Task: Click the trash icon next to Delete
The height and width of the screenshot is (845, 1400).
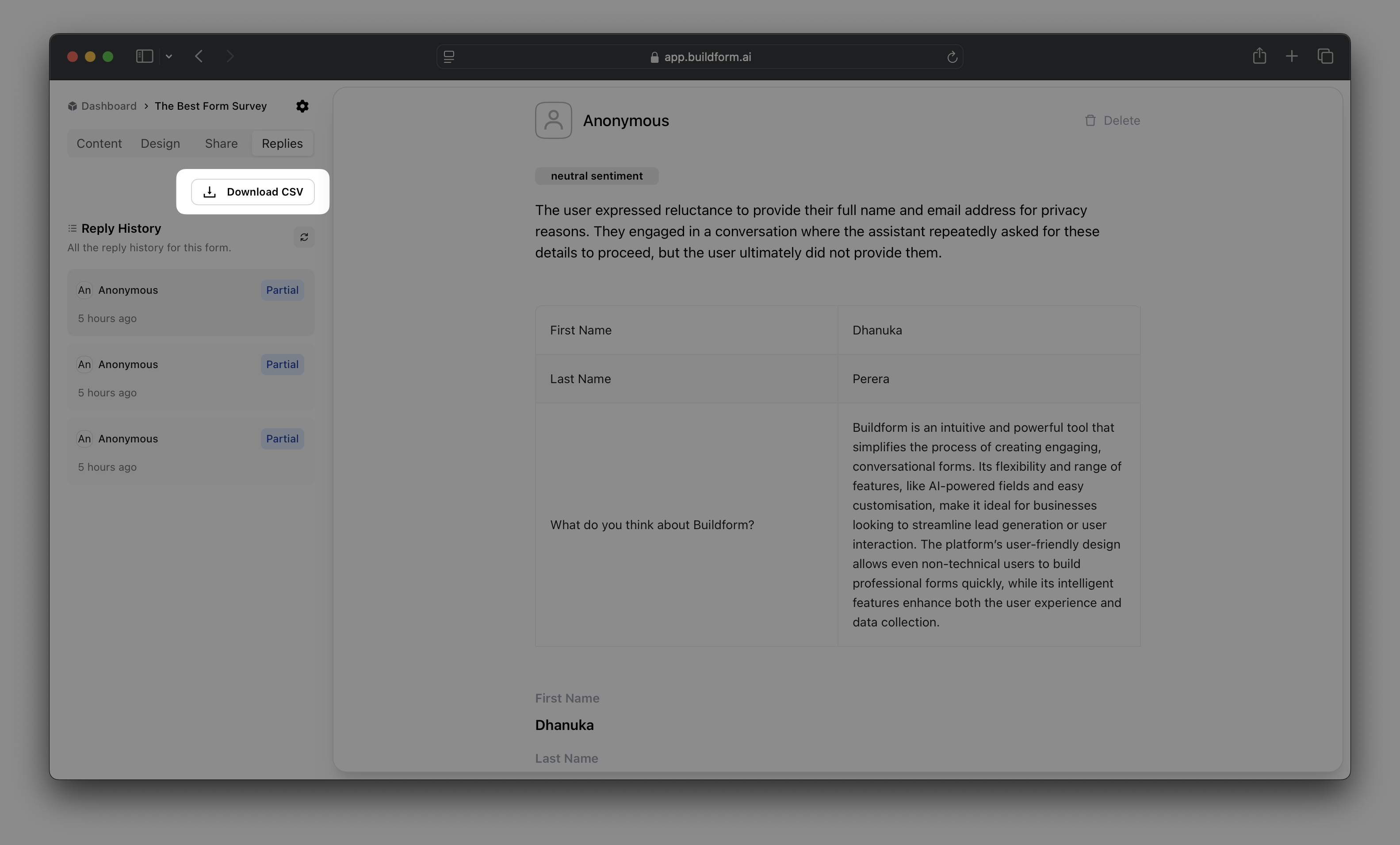Action: [x=1090, y=120]
